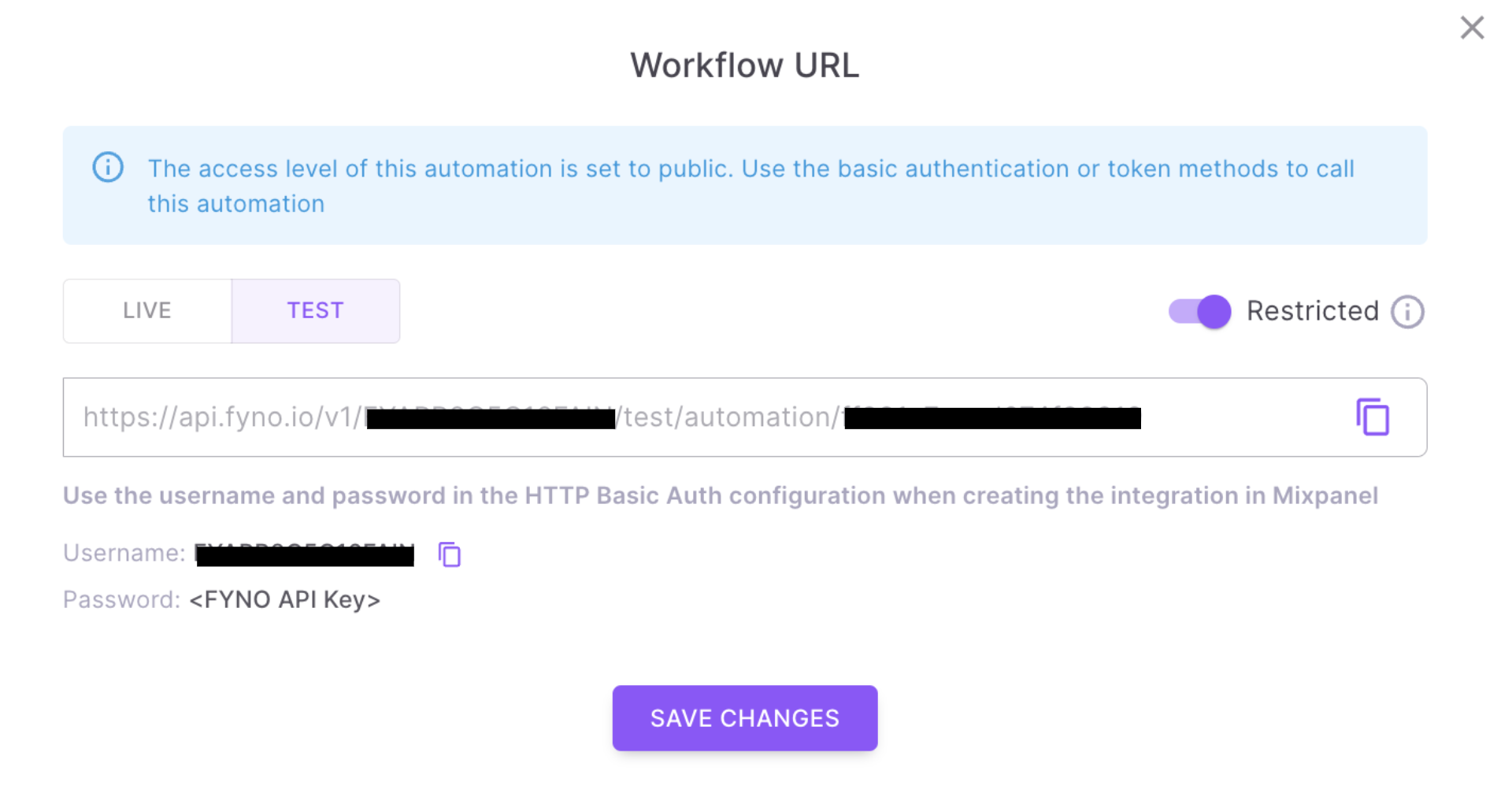This screenshot has height=797, width=1512.
Task: Click the HTTP Basic Auth instruction text
Action: tap(720, 495)
